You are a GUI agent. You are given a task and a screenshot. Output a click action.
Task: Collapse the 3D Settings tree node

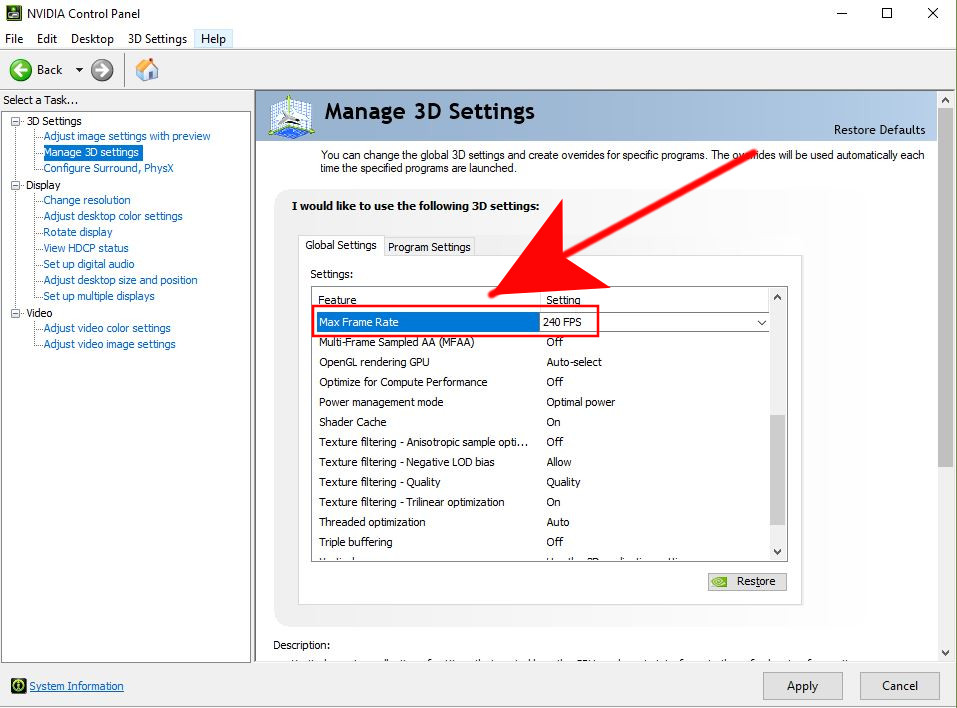point(15,121)
